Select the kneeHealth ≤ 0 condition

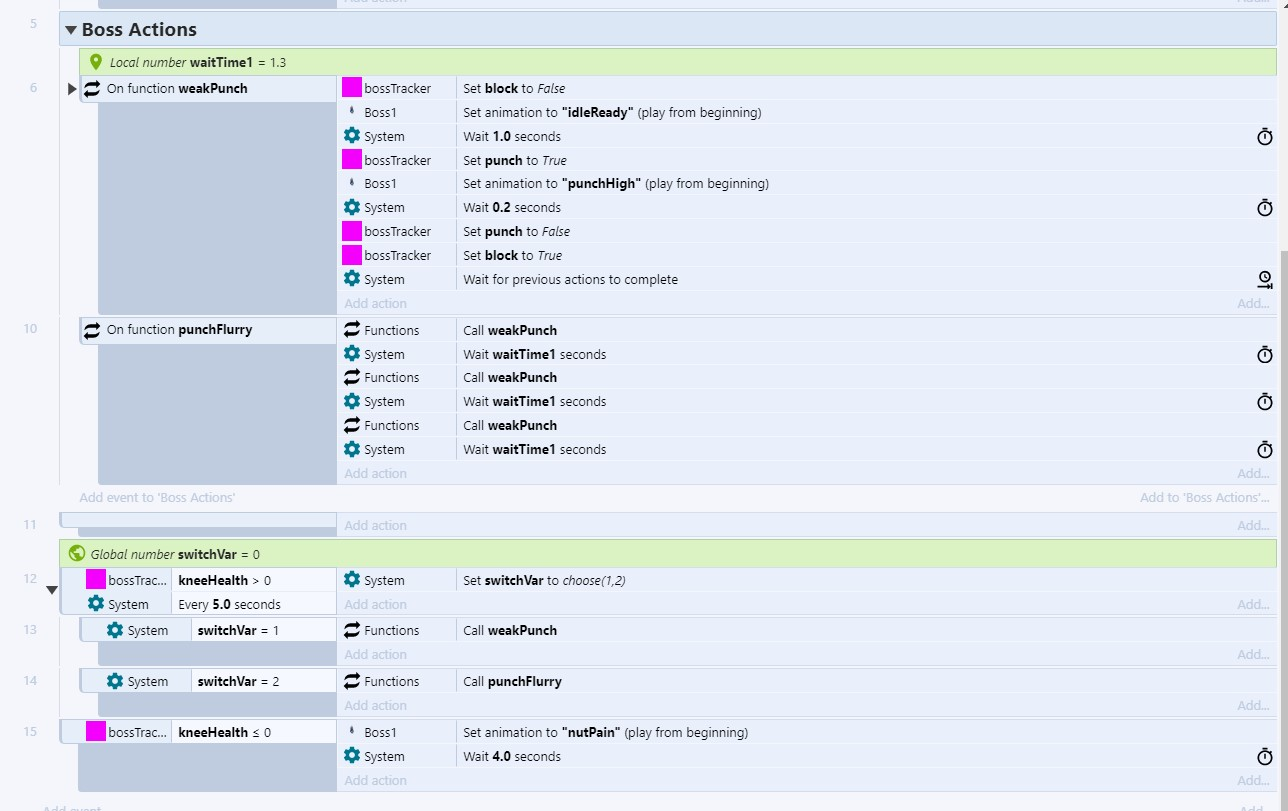pyautogui.click(x=223, y=732)
